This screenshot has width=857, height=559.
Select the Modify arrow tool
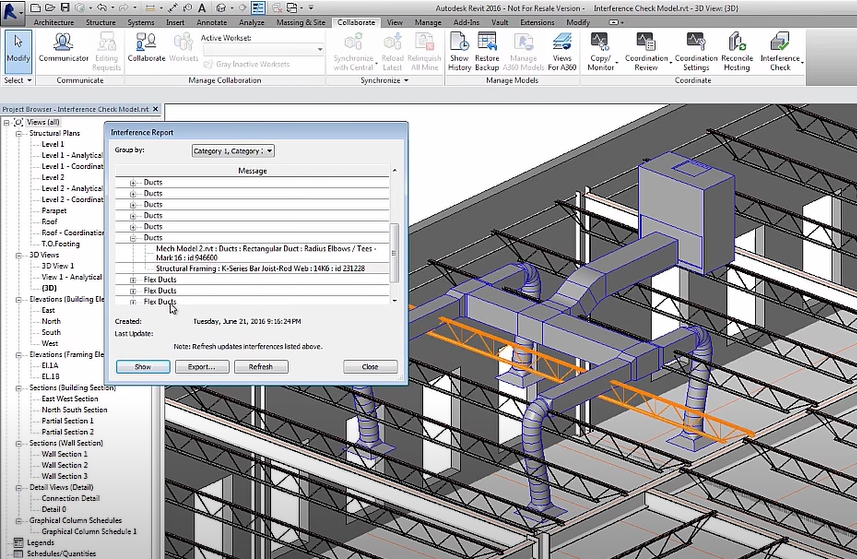pos(18,50)
